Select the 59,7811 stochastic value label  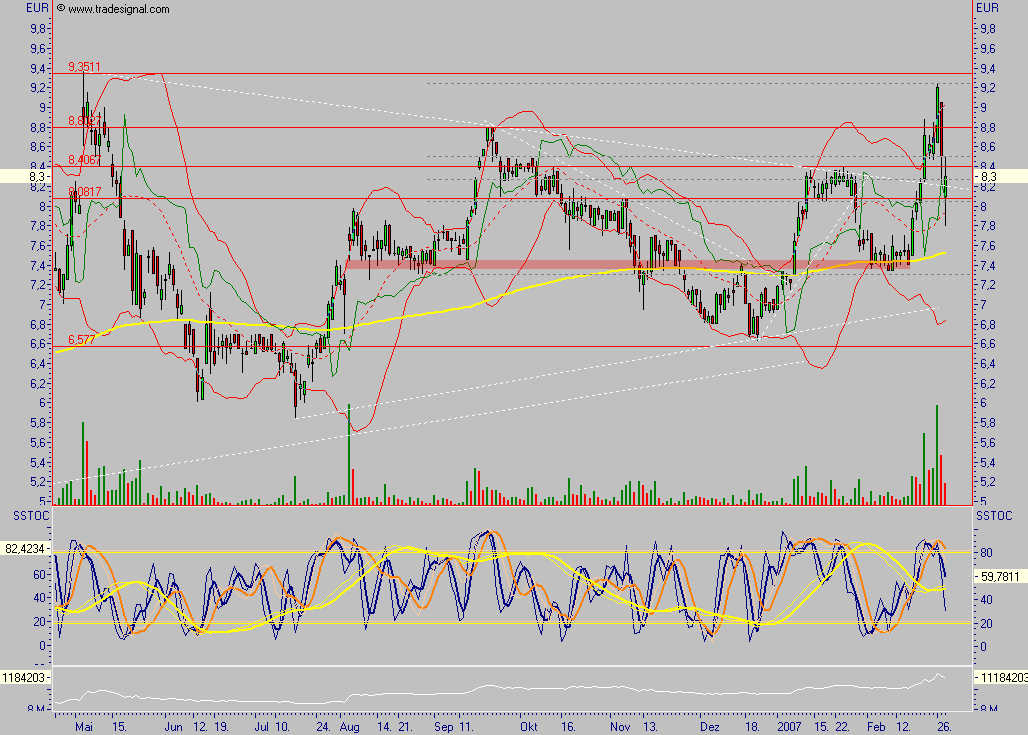tap(1001, 576)
